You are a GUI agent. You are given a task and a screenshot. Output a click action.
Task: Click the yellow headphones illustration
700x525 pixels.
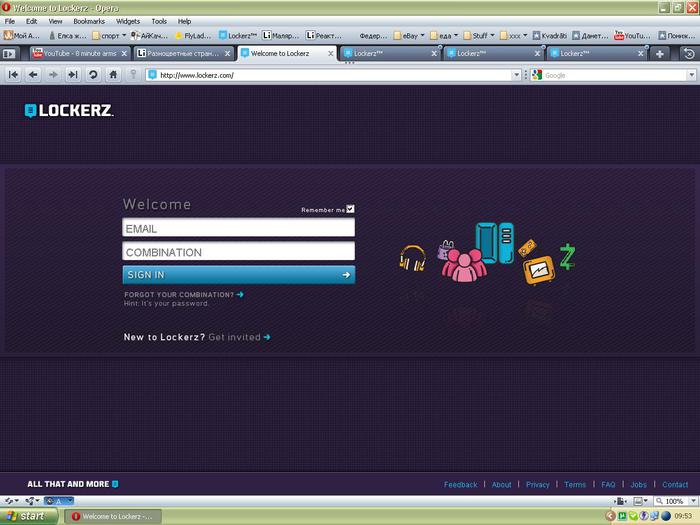point(412,258)
